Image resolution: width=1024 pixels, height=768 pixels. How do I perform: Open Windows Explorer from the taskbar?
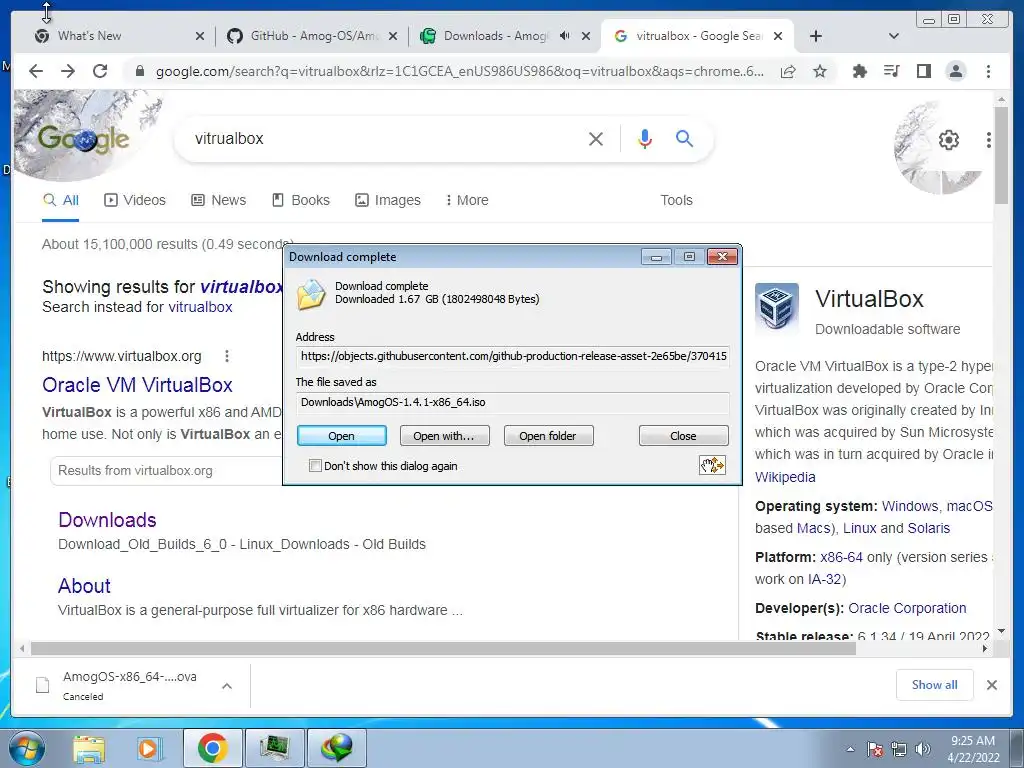click(x=89, y=748)
